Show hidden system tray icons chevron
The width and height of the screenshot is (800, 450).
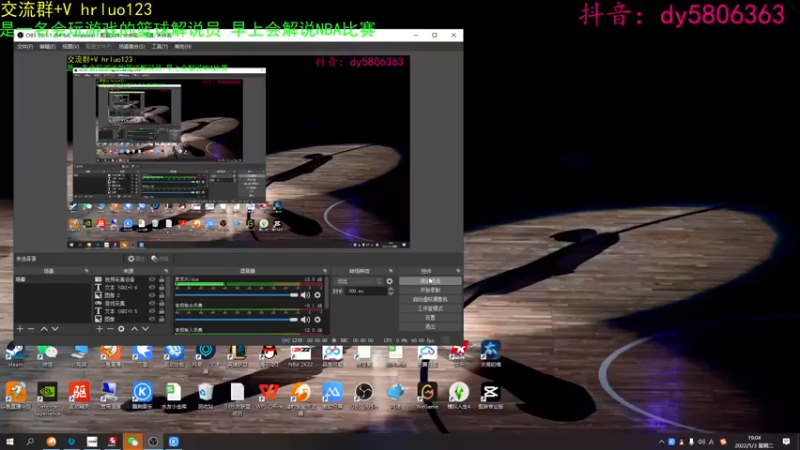(662, 442)
